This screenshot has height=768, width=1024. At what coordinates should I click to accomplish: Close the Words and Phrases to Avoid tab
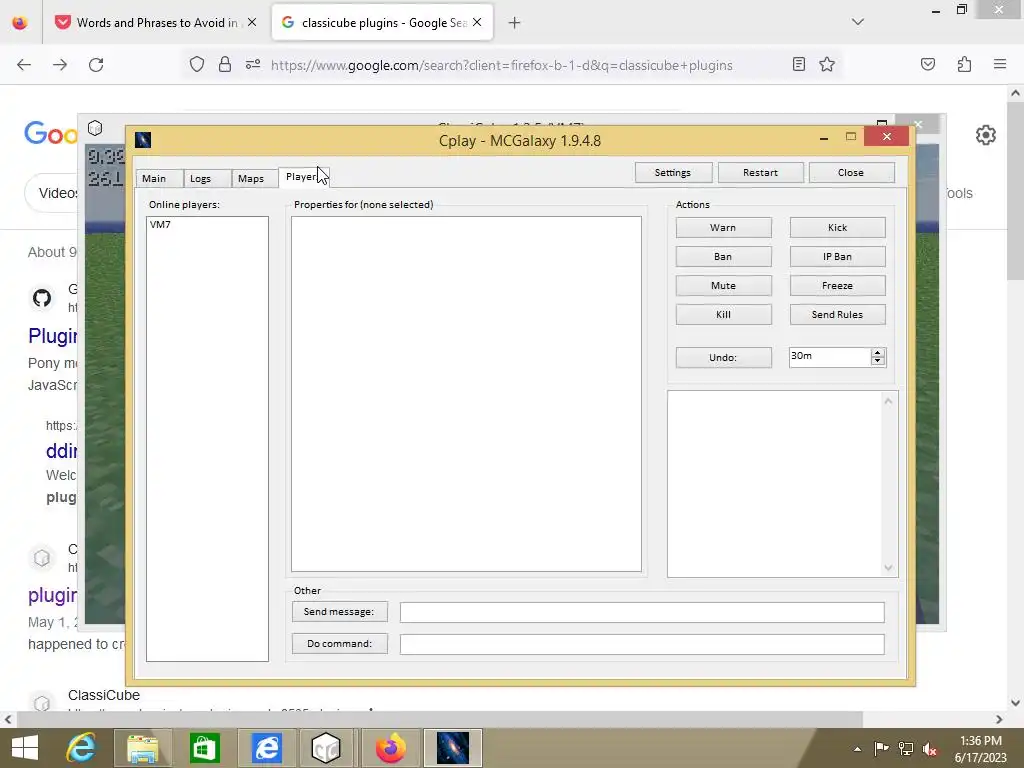(x=252, y=23)
